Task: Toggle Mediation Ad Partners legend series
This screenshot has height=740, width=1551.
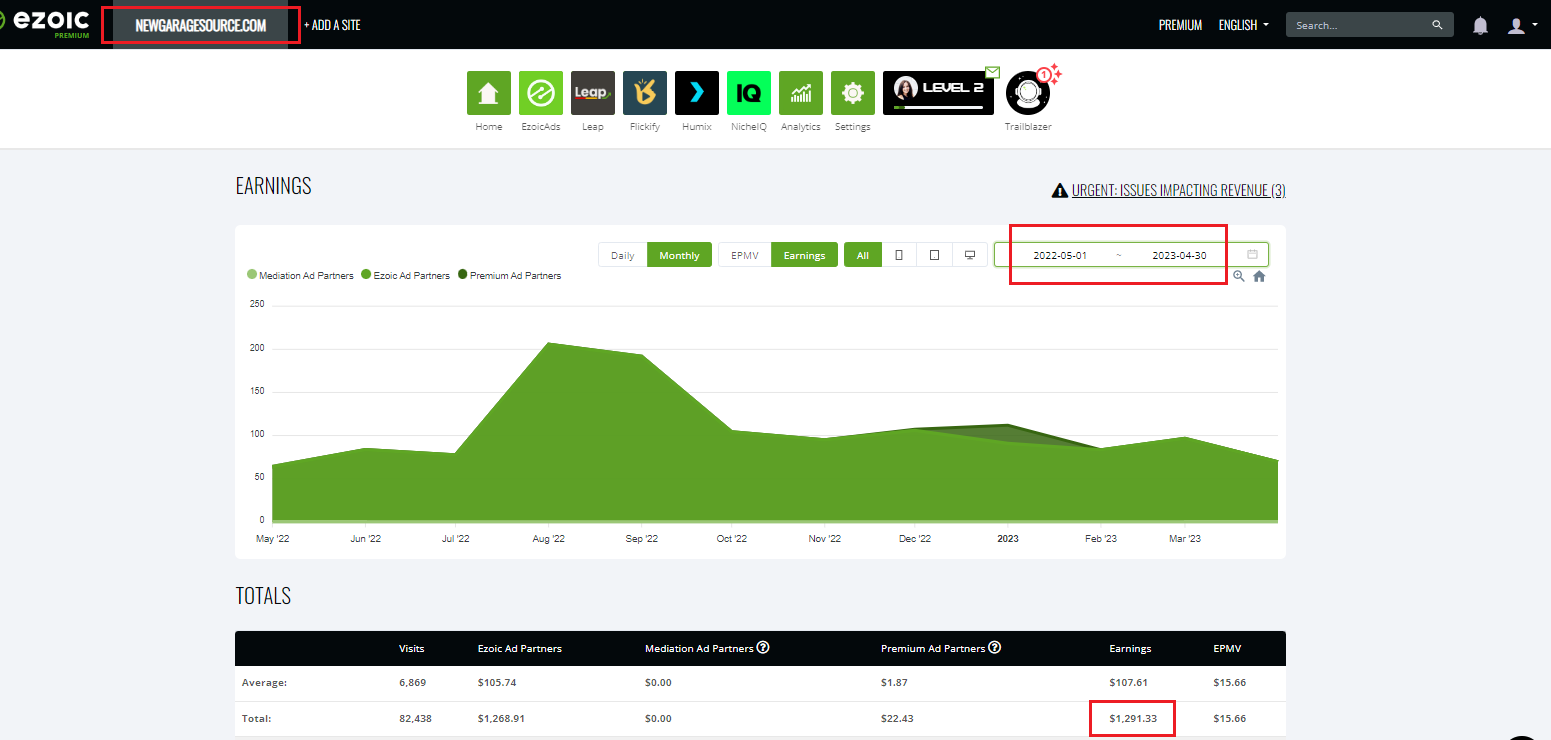Action: (x=300, y=275)
